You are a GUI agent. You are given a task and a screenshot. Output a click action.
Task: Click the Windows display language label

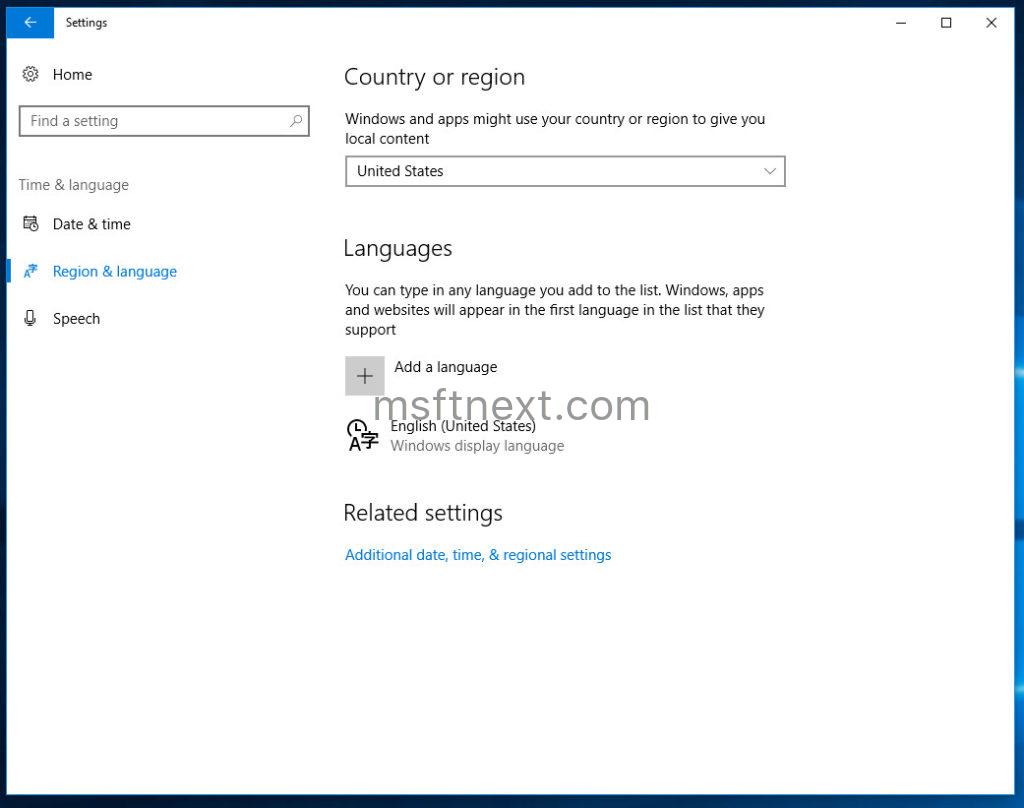tap(477, 446)
